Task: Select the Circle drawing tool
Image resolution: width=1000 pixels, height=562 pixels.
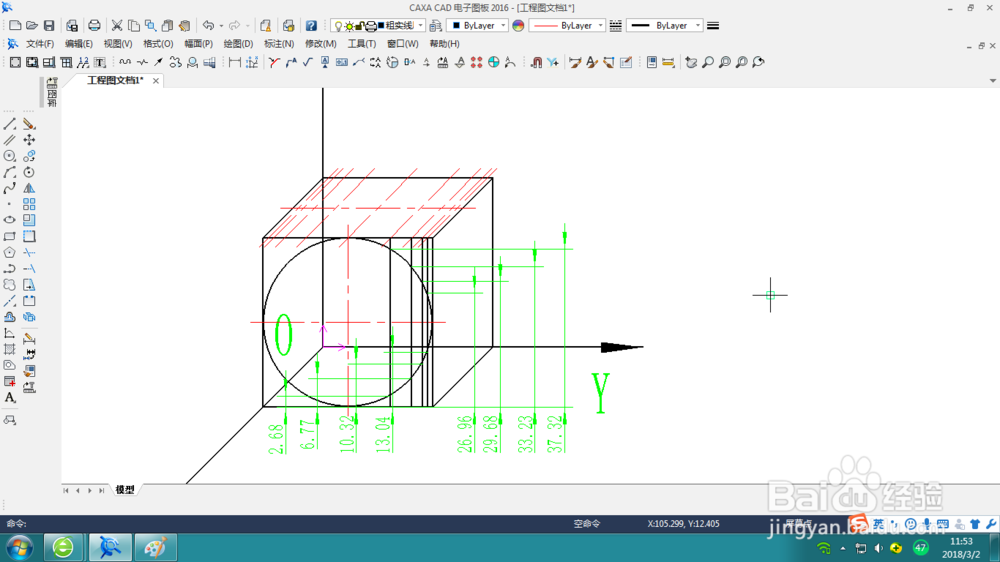Action: (x=10, y=156)
